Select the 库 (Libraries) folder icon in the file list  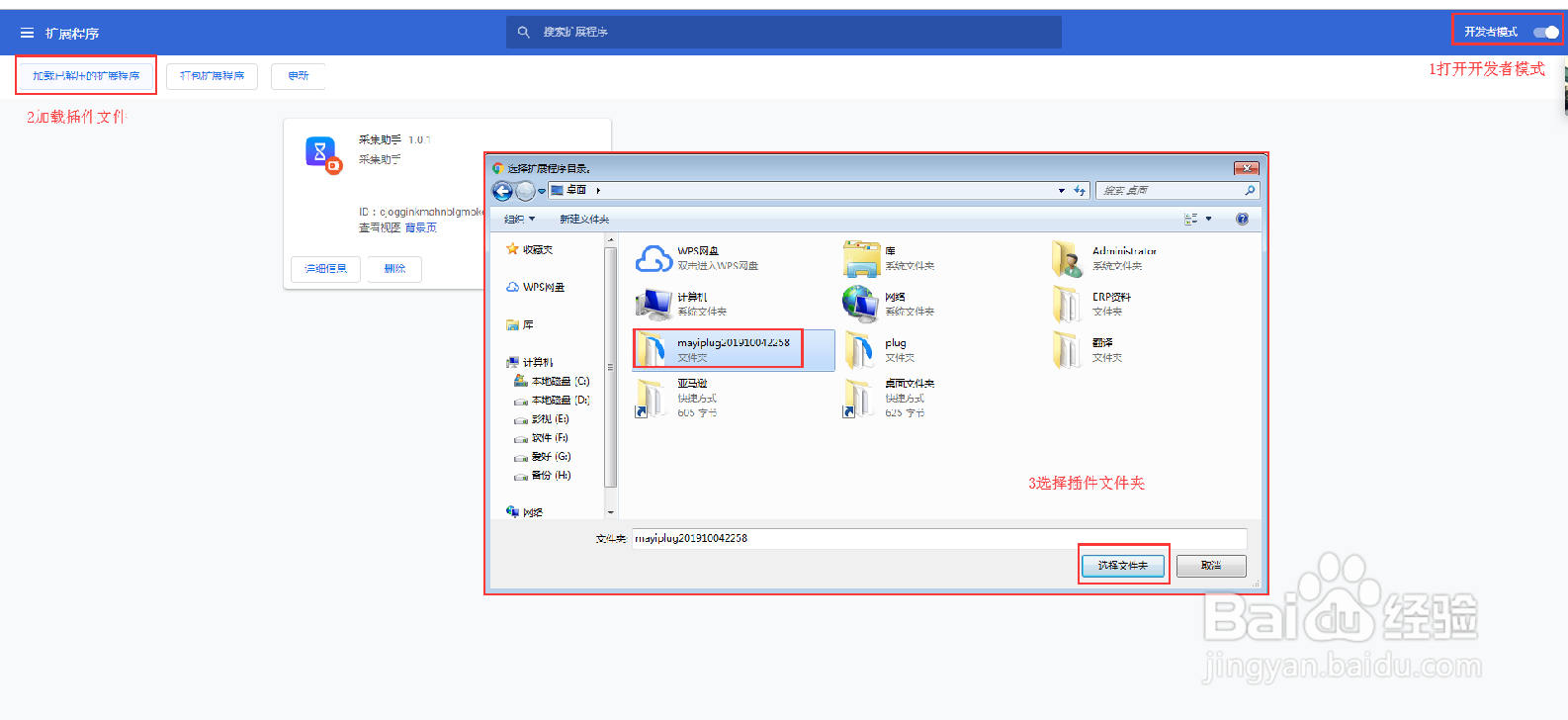point(861,259)
